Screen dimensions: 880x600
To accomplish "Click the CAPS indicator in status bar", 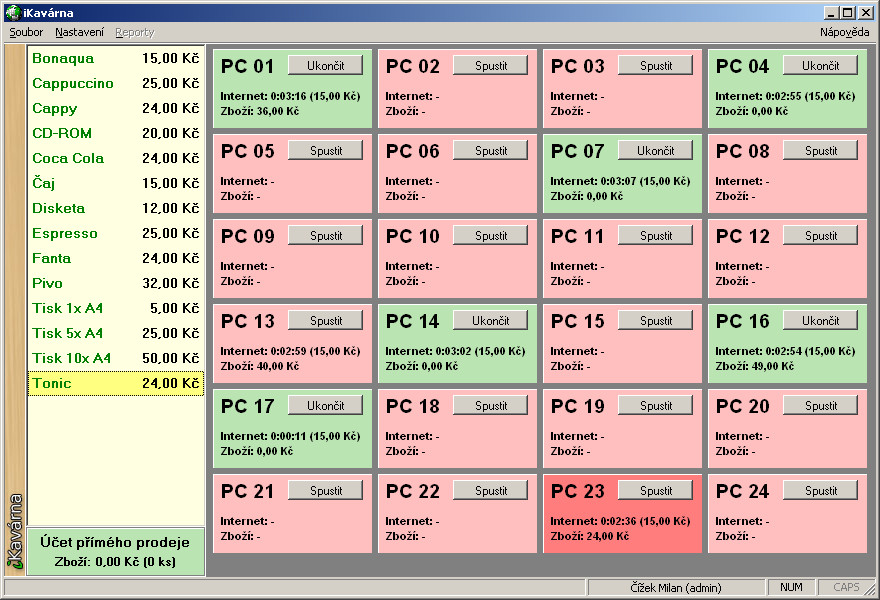I will [846, 588].
